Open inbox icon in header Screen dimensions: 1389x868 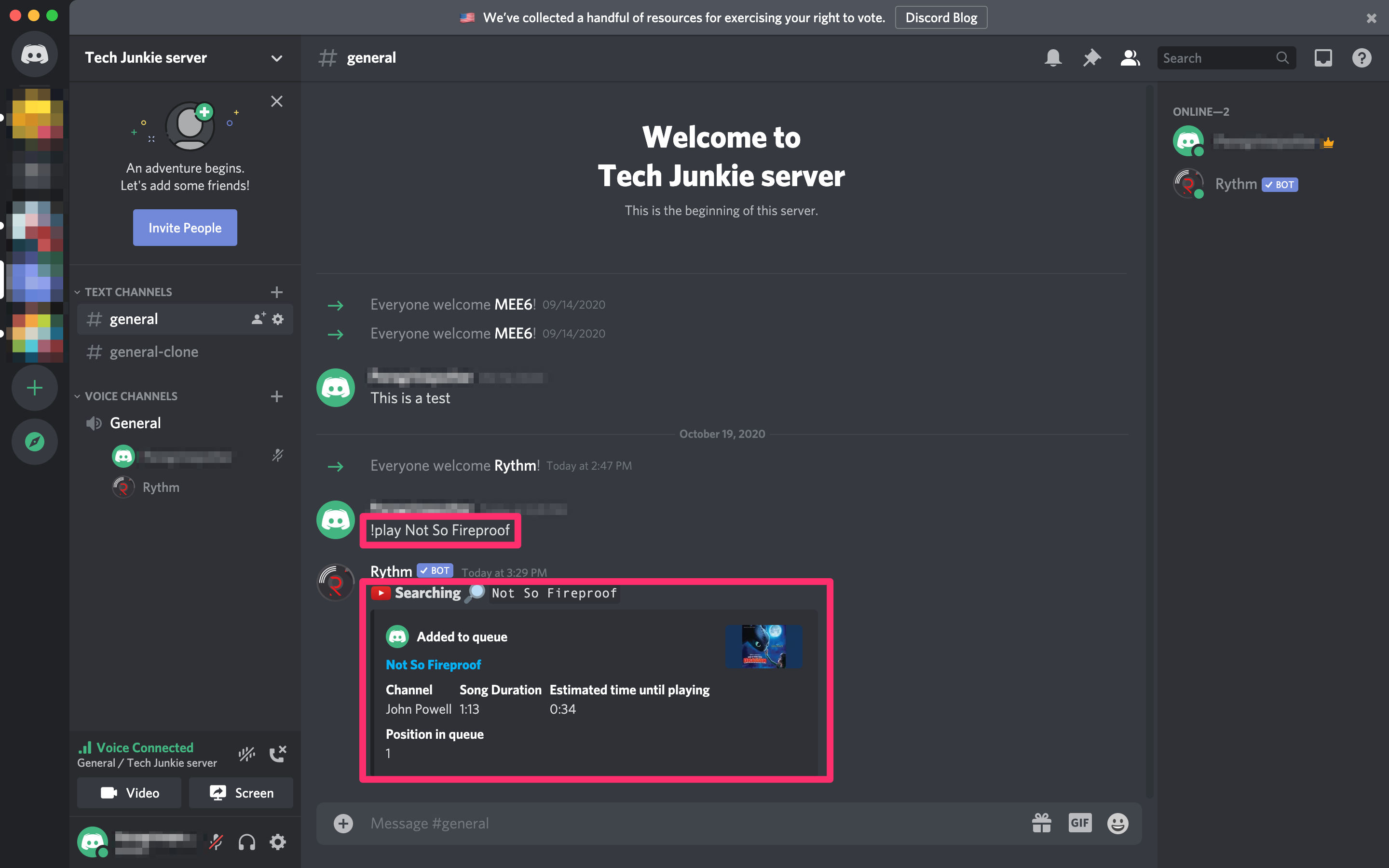point(1323,58)
